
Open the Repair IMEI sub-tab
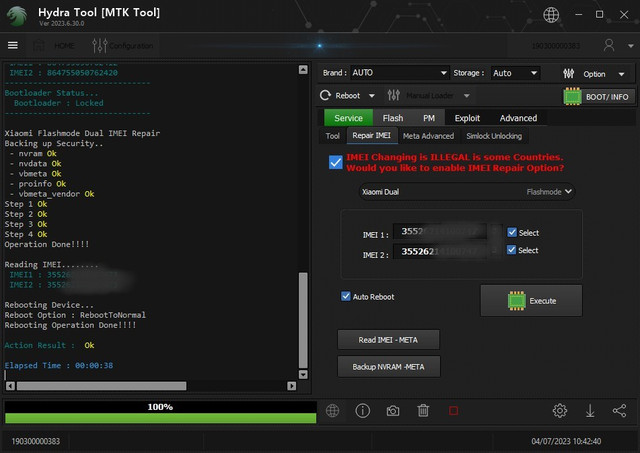point(371,135)
